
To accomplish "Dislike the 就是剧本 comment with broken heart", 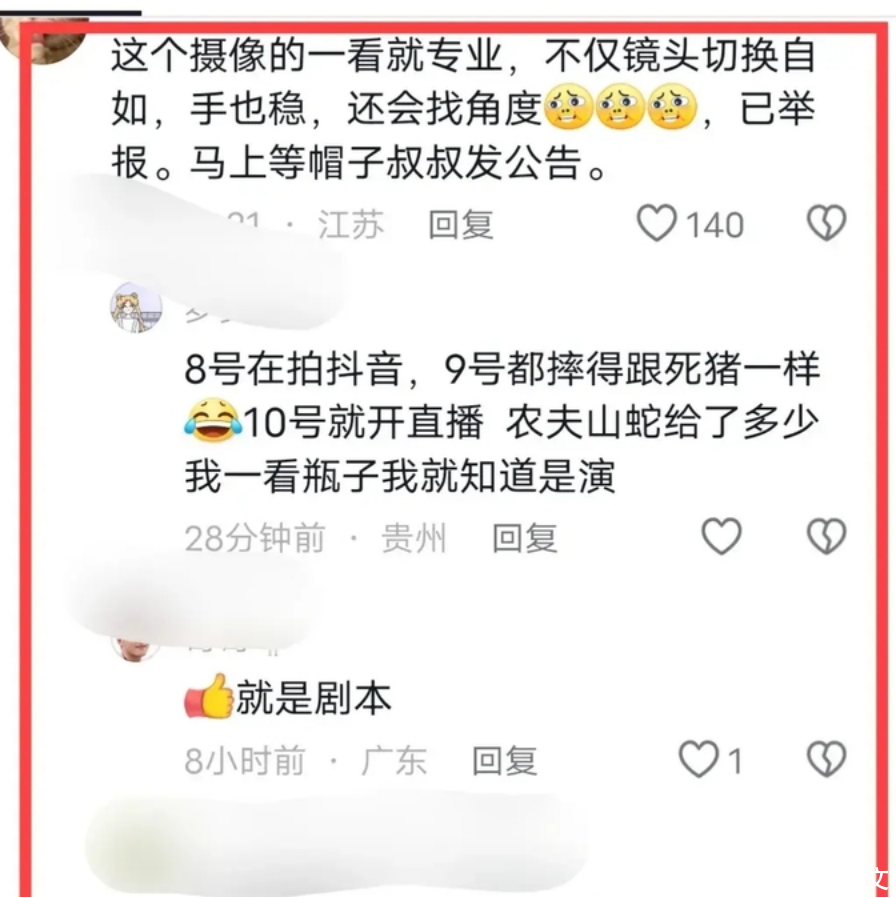I will 826,759.
